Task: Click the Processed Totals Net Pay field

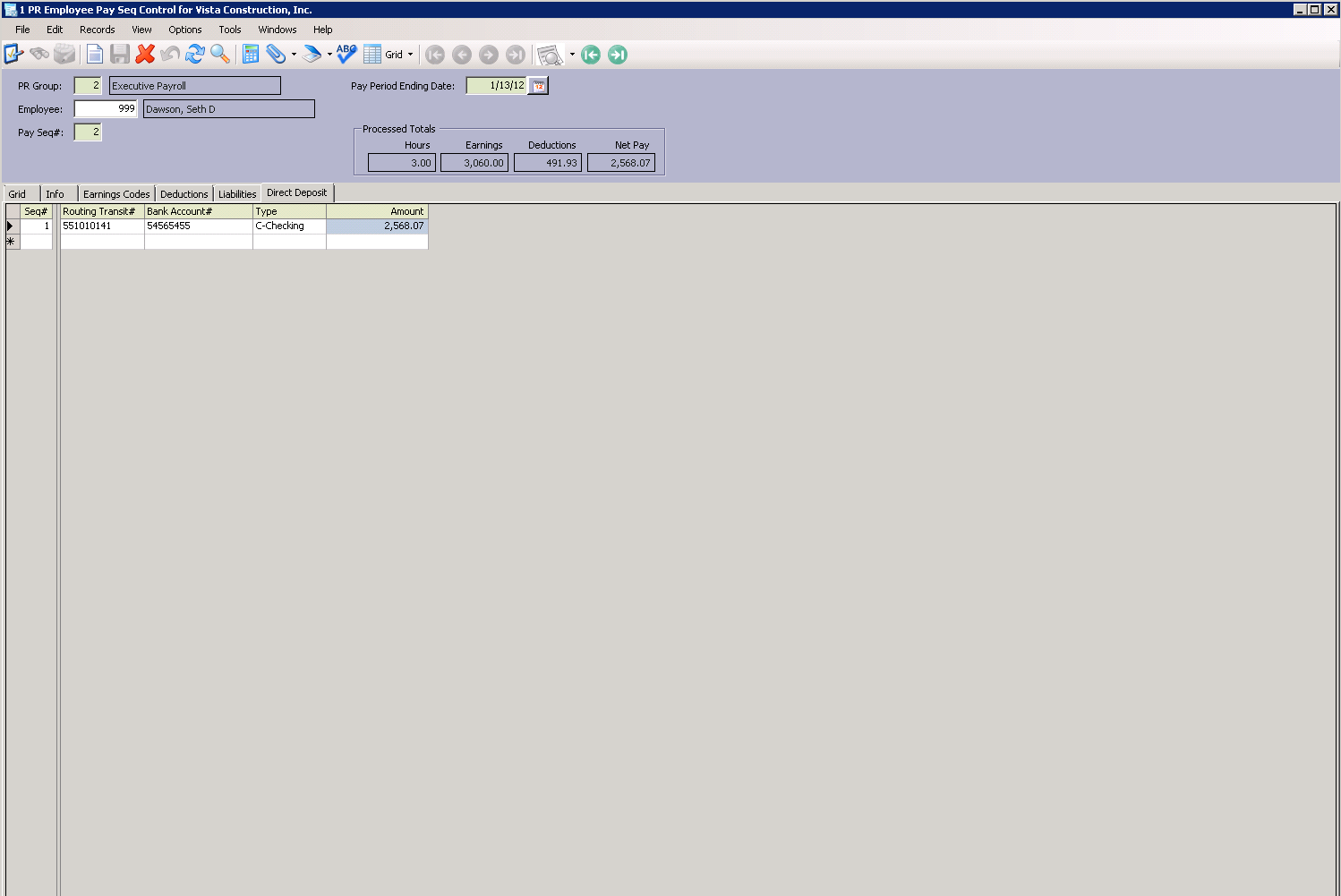Action: tap(621, 163)
